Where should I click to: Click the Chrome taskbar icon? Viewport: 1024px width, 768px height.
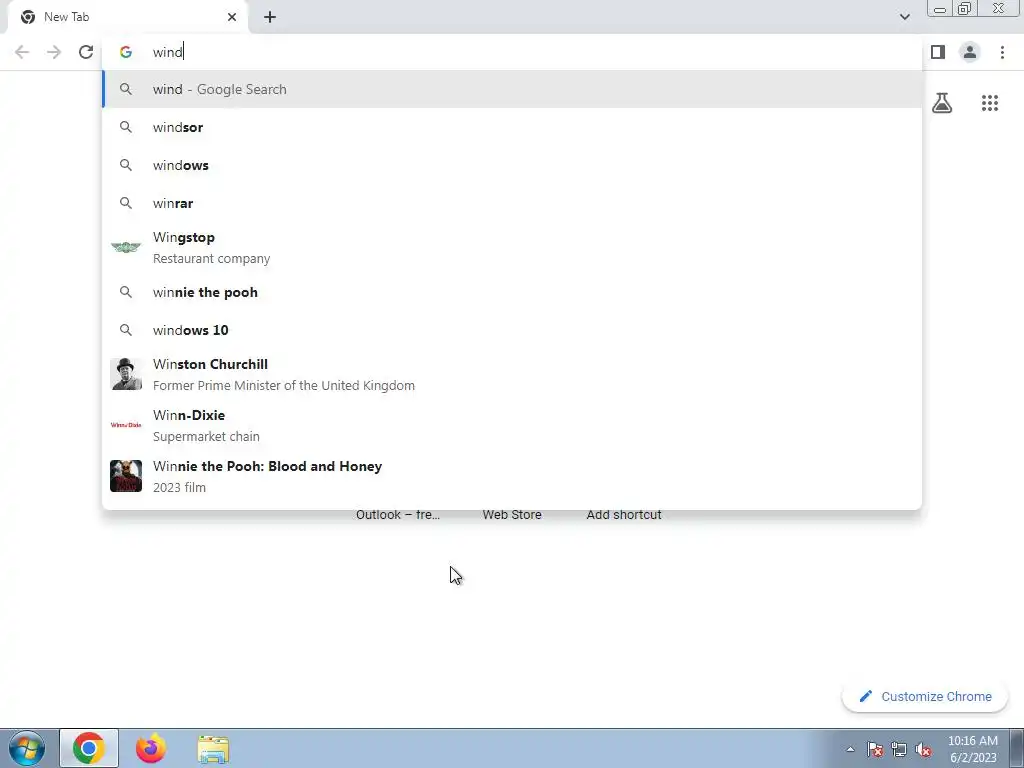(x=89, y=748)
